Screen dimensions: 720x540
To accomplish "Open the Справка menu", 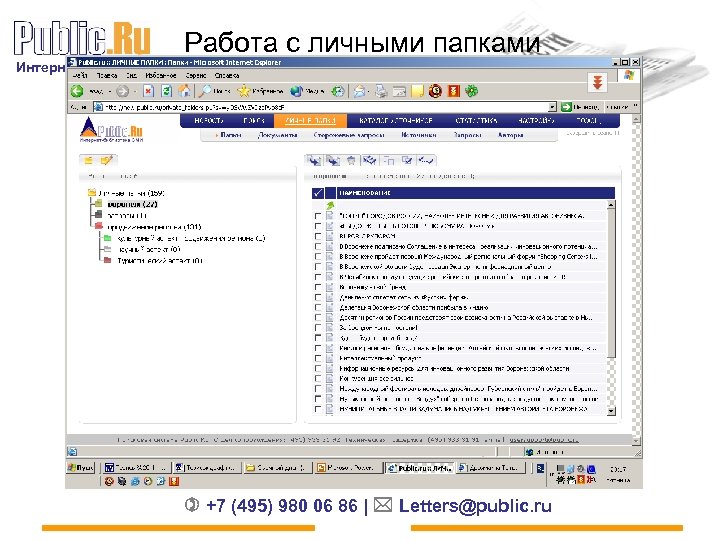I will [x=227, y=75].
